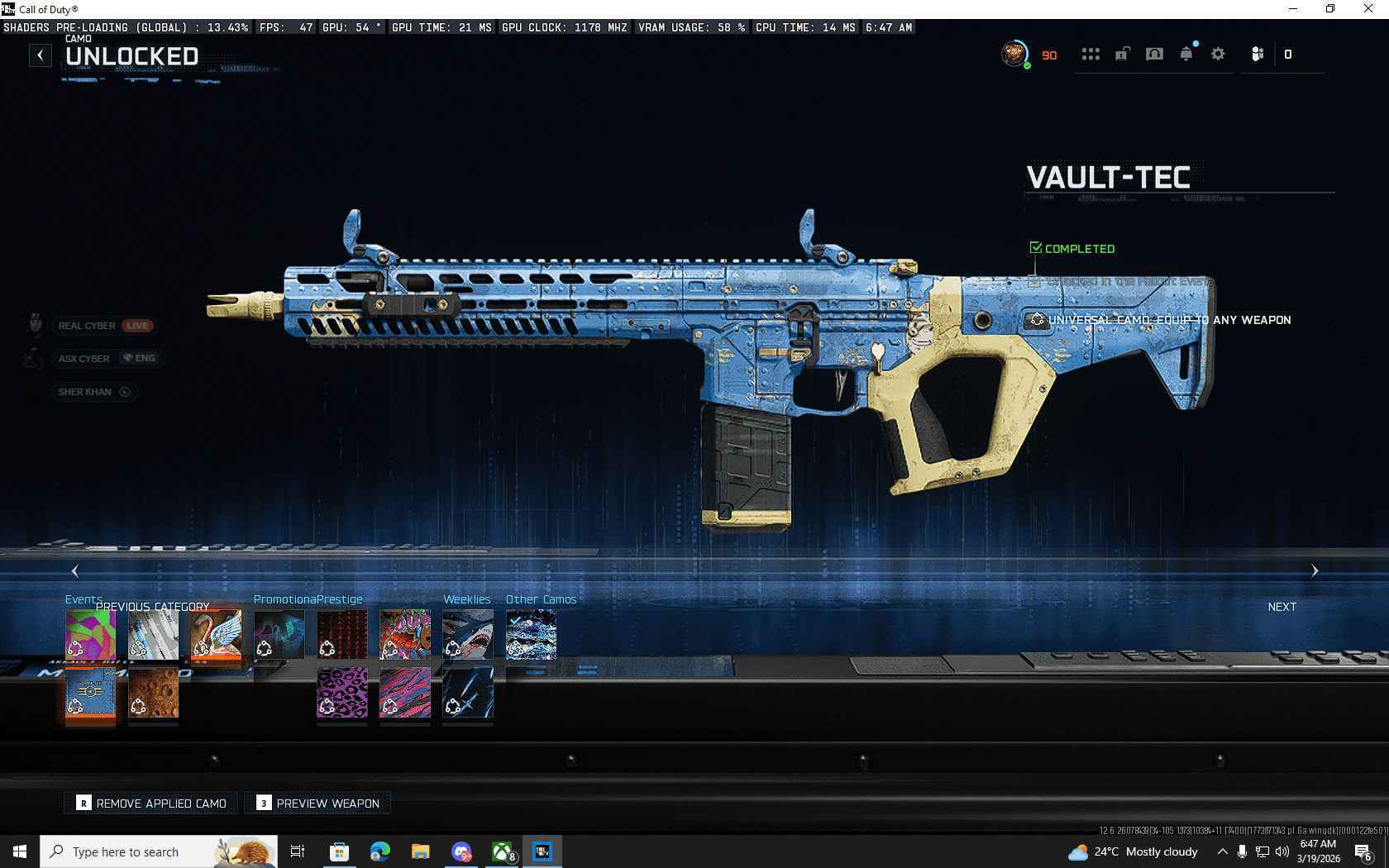1389x868 pixels.
Task: Go to PREVIOUS CATEGORY
Action: 153,607
